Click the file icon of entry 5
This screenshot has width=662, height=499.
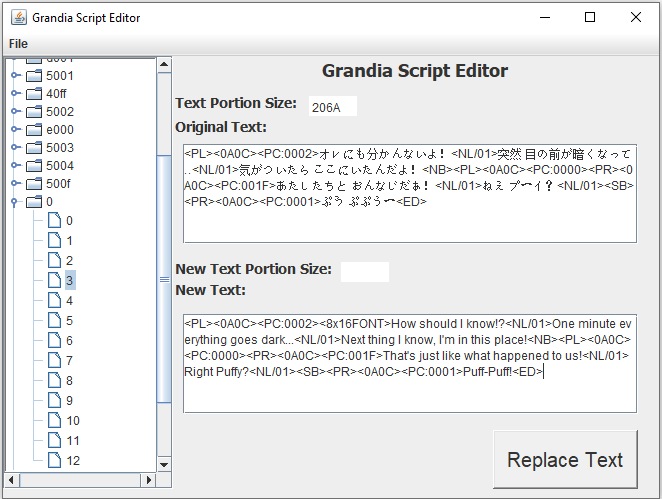(x=54, y=320)
